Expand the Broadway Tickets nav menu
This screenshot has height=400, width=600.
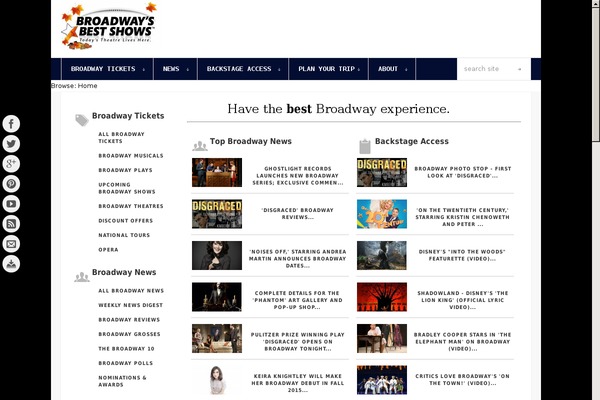tap(107, 69)
